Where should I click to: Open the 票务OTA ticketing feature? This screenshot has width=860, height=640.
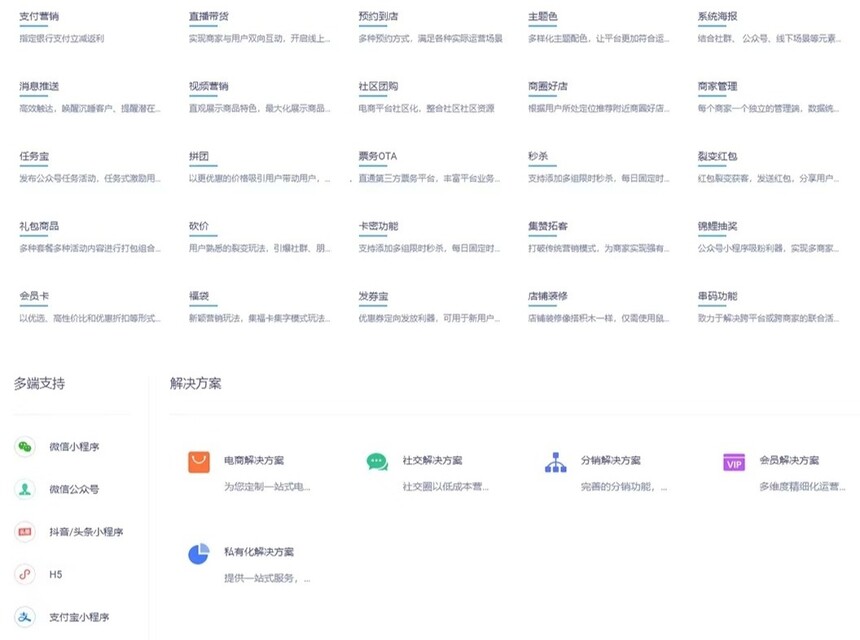[x=378, y=156]
